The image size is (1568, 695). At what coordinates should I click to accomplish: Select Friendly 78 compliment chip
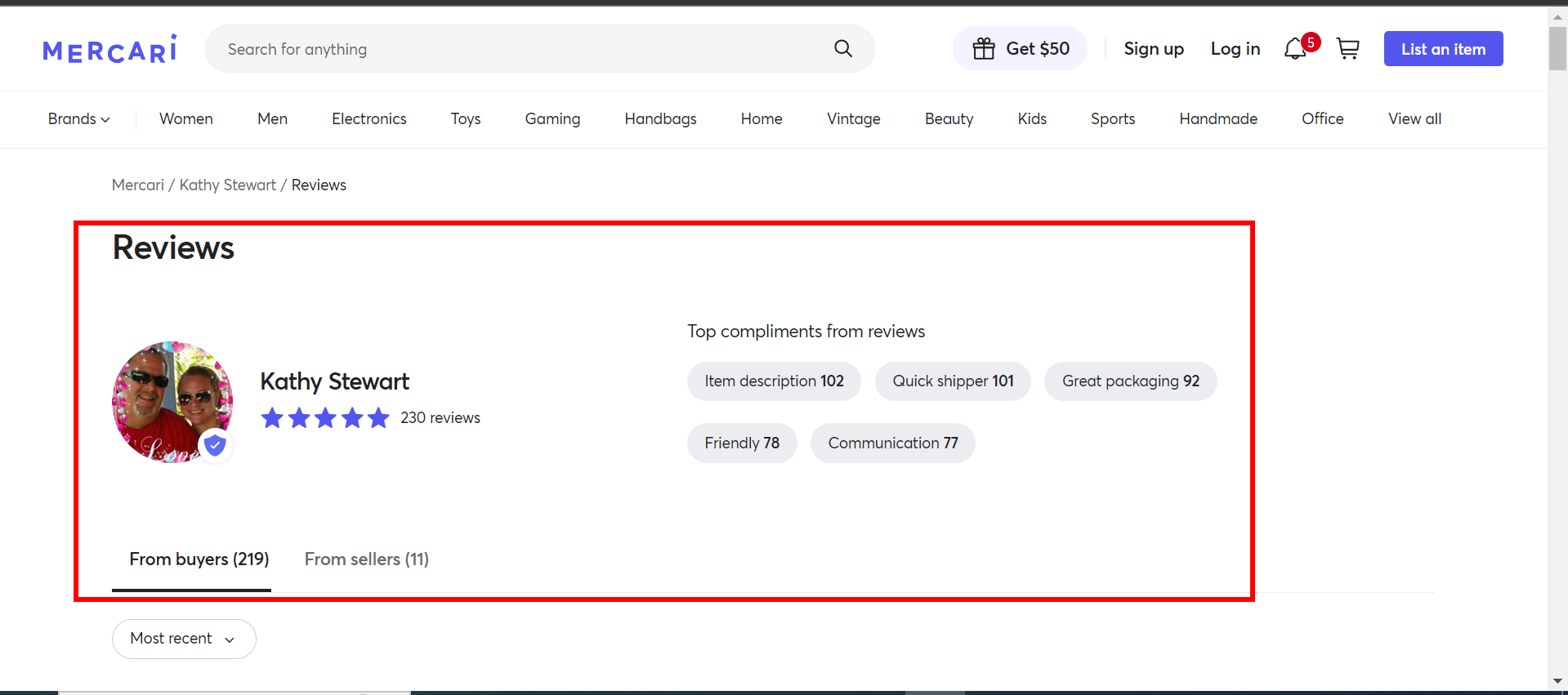[742, 443]
